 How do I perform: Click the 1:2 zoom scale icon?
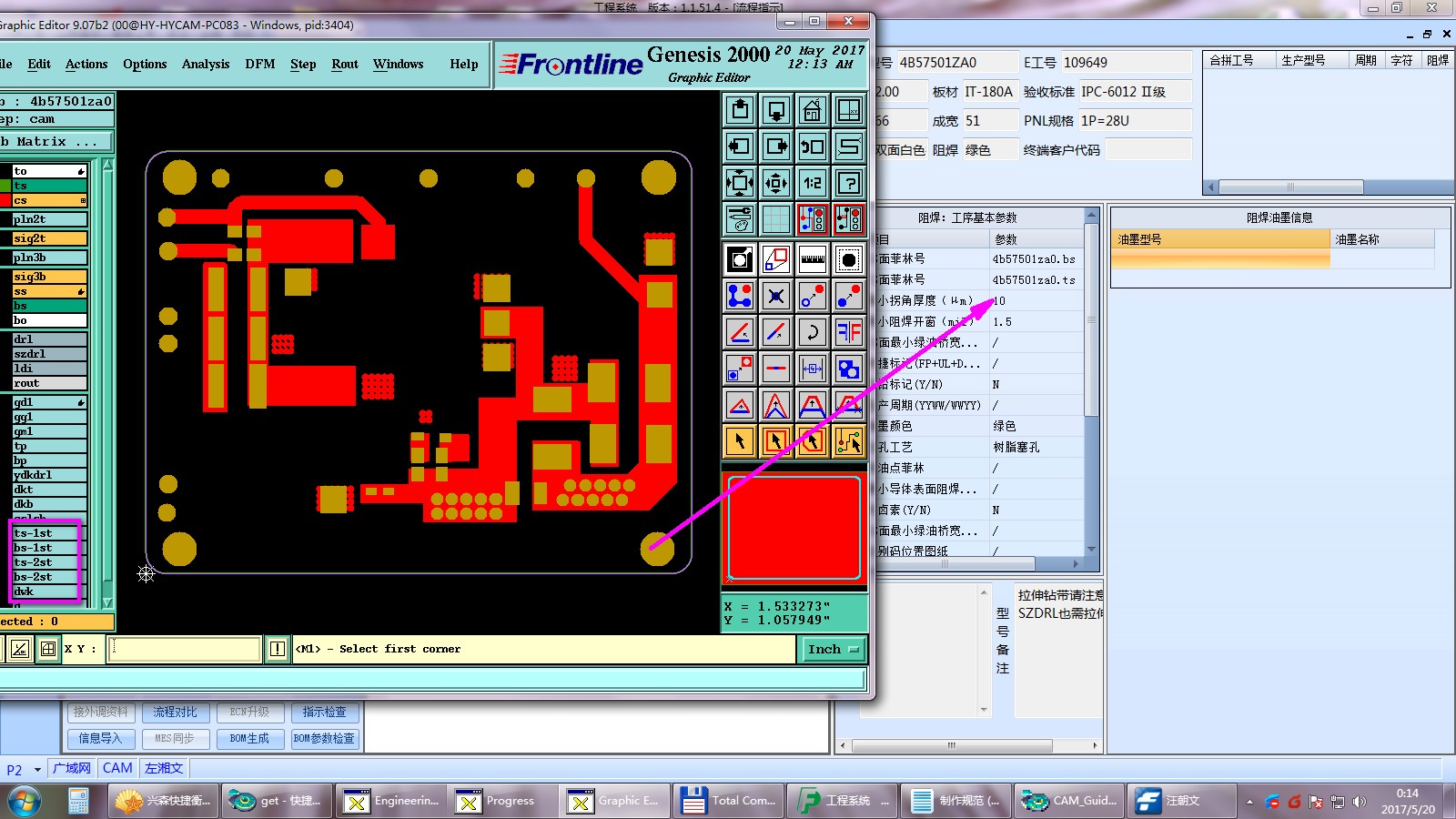point(813,183)
